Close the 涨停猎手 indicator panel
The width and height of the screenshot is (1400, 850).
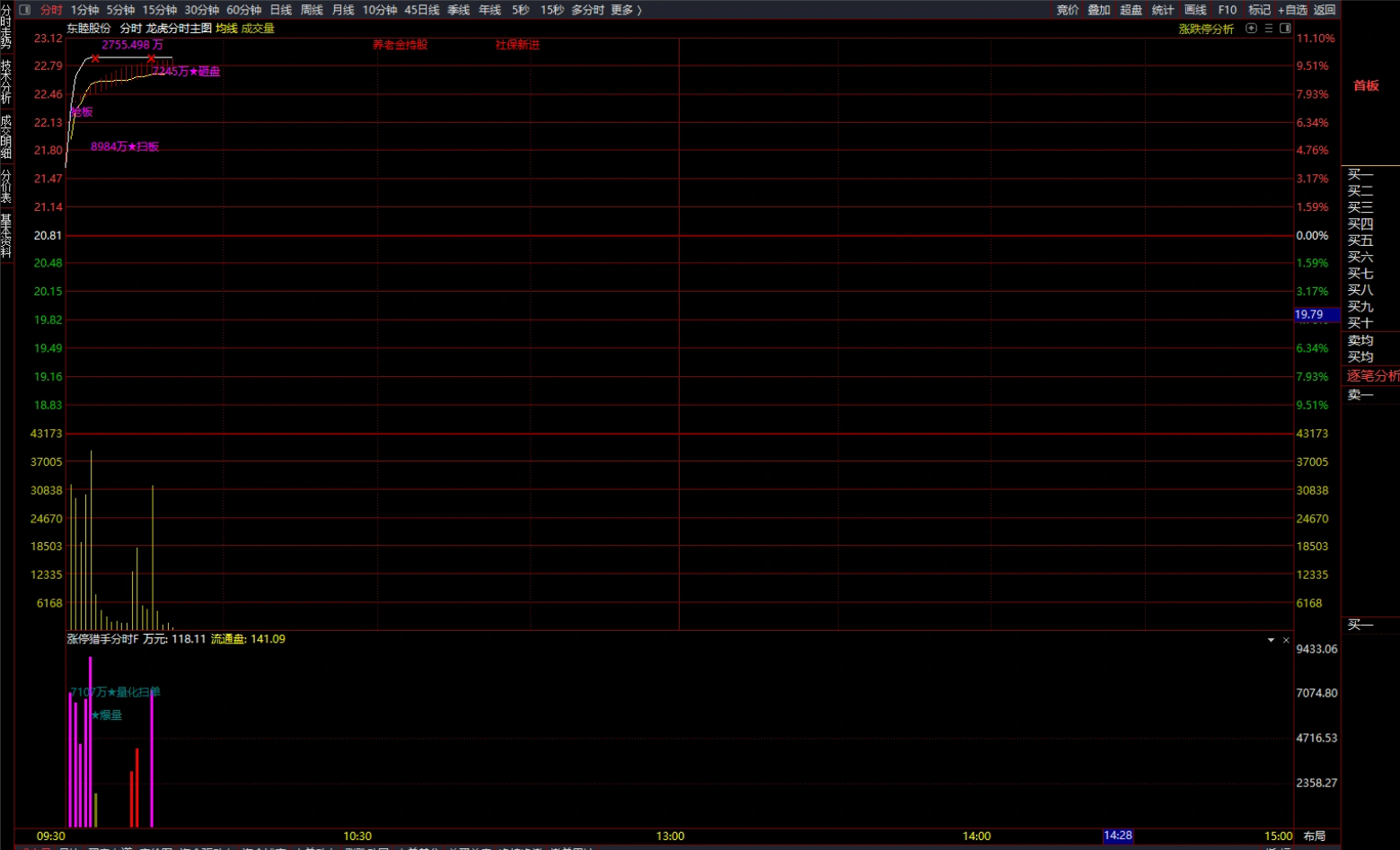[x=1286, y=640]
